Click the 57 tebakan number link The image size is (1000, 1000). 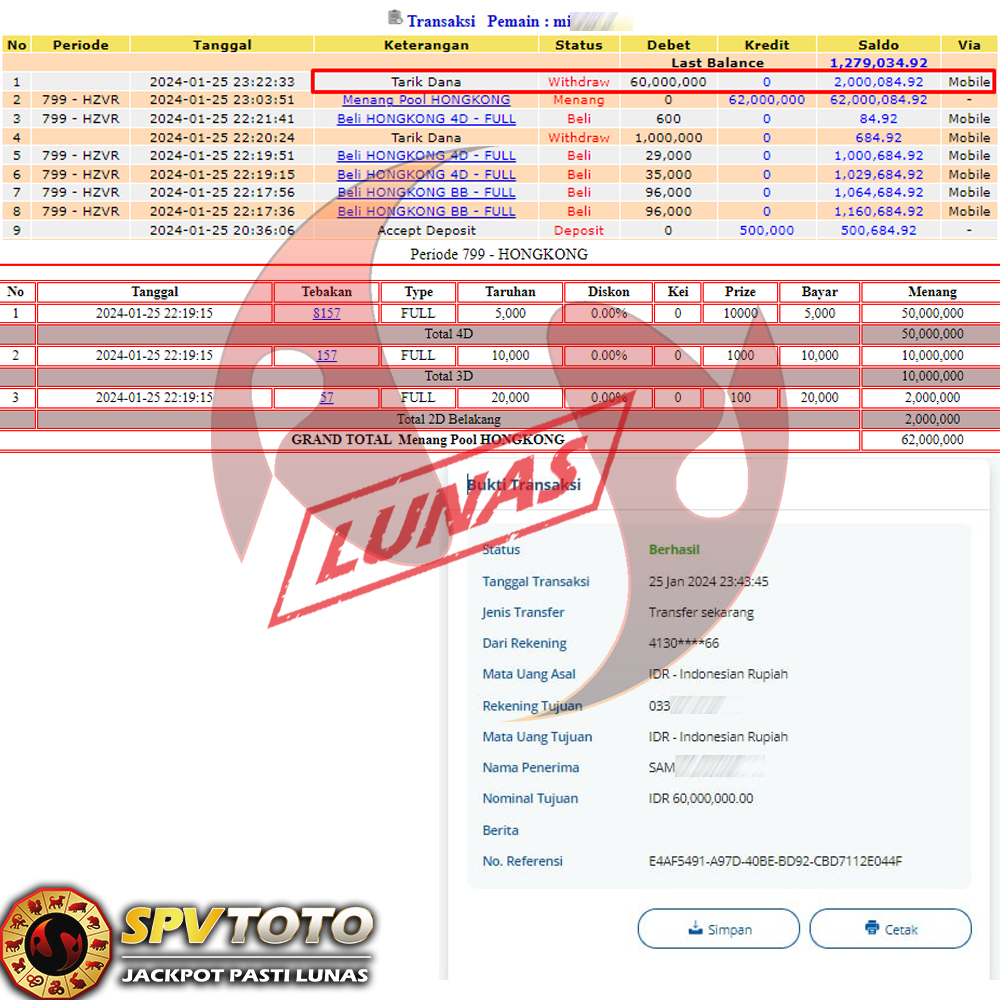(326, 397)
